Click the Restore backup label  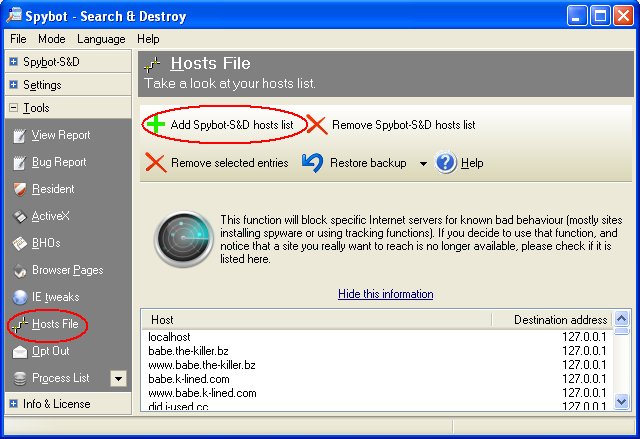(x=368, y=163)
